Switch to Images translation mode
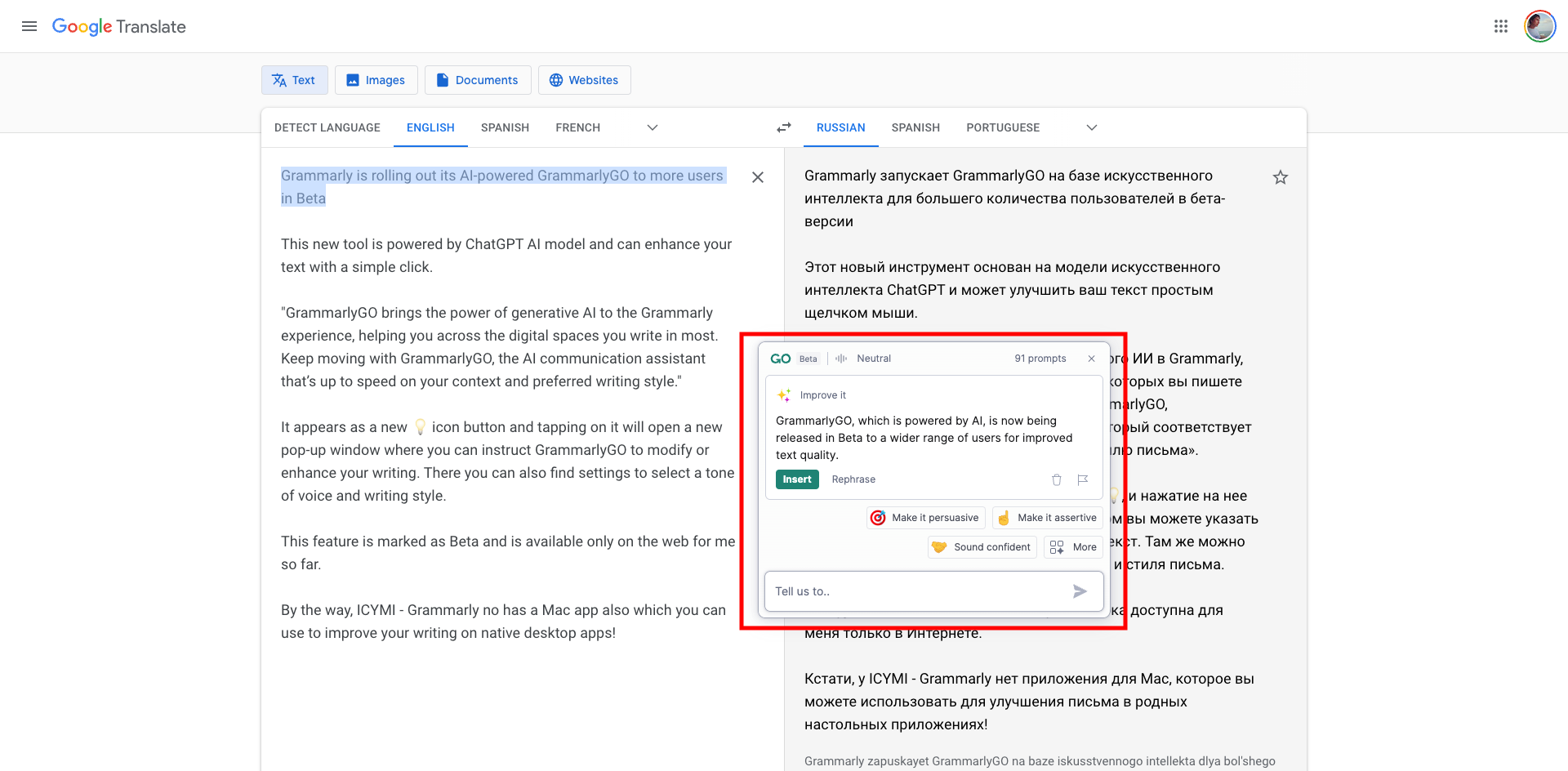The width and height of the screenshot is (1568, 771). [x=376, y=80]
